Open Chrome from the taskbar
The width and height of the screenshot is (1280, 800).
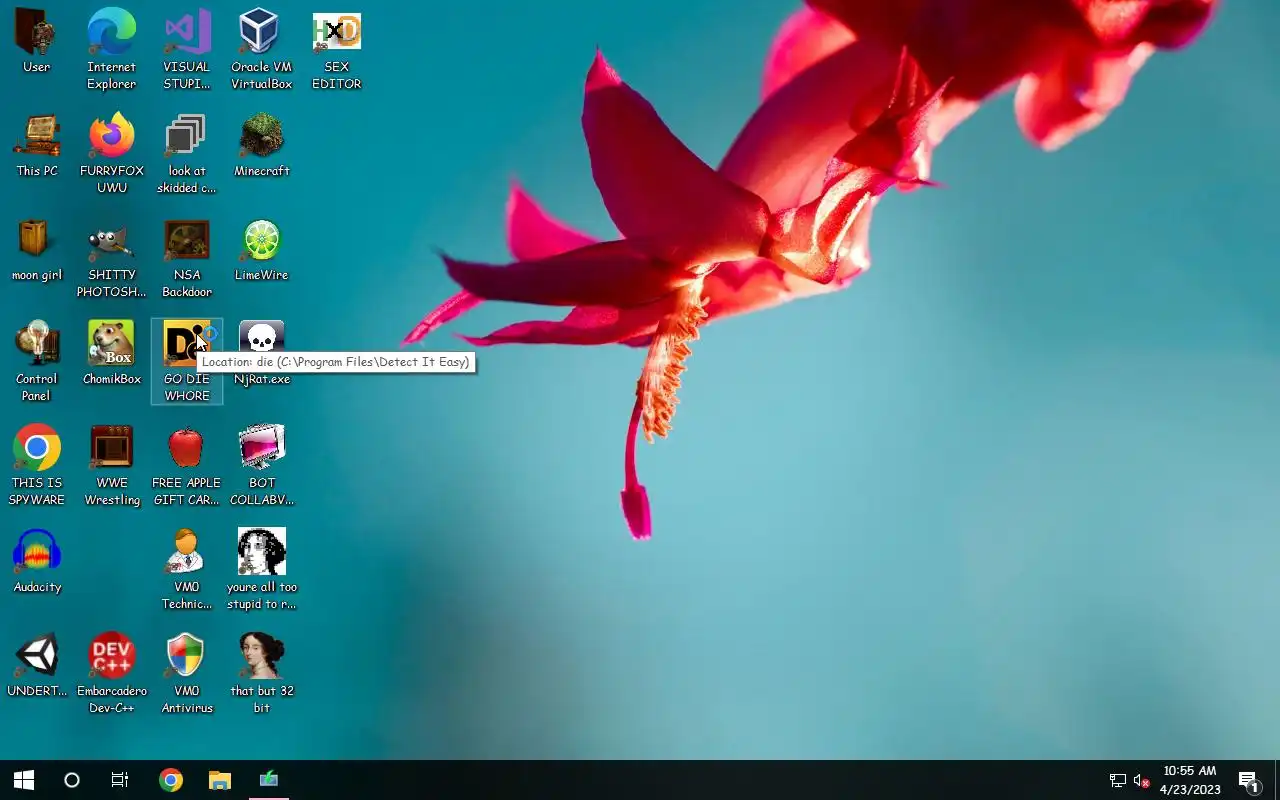[x=171, y=780]
